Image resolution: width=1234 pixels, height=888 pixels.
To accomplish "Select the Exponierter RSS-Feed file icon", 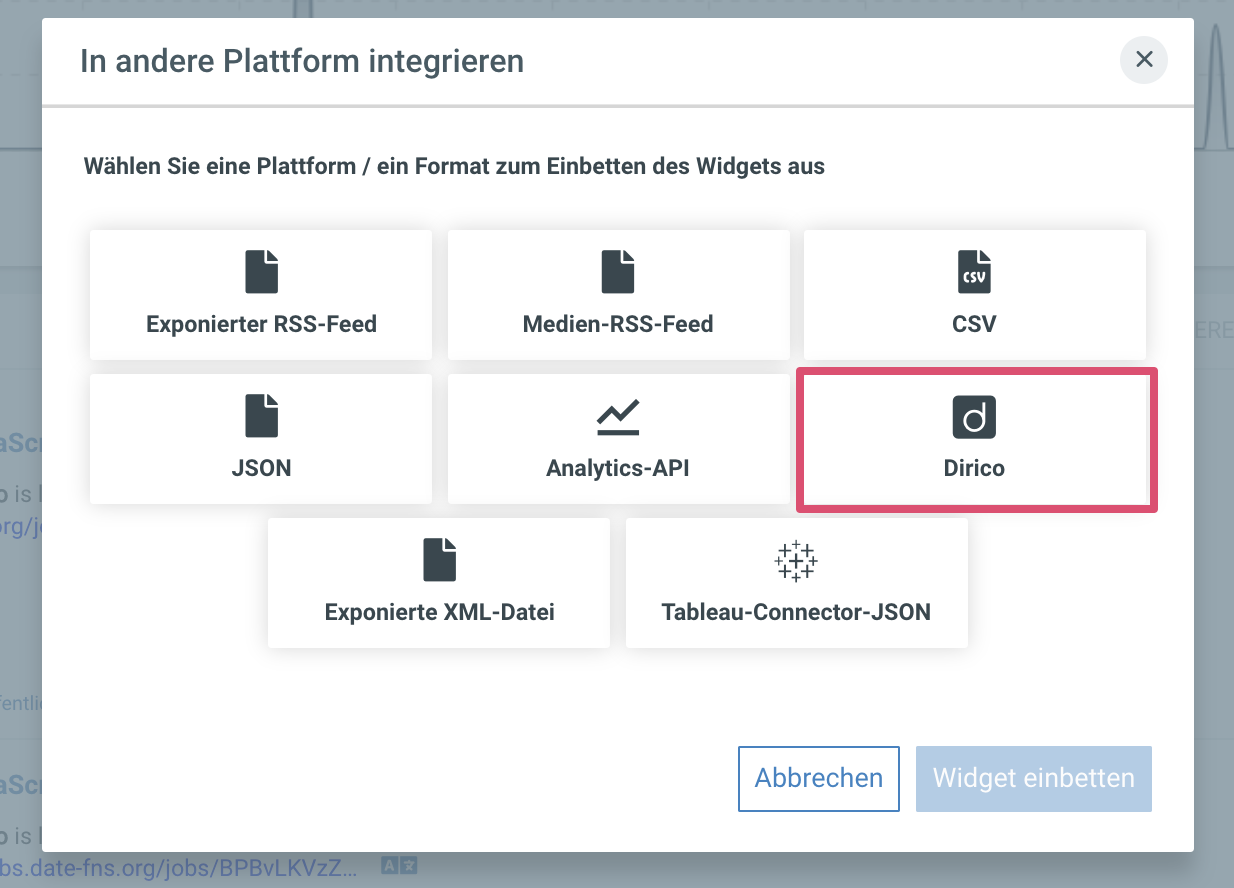I will (x=261, y=272).
